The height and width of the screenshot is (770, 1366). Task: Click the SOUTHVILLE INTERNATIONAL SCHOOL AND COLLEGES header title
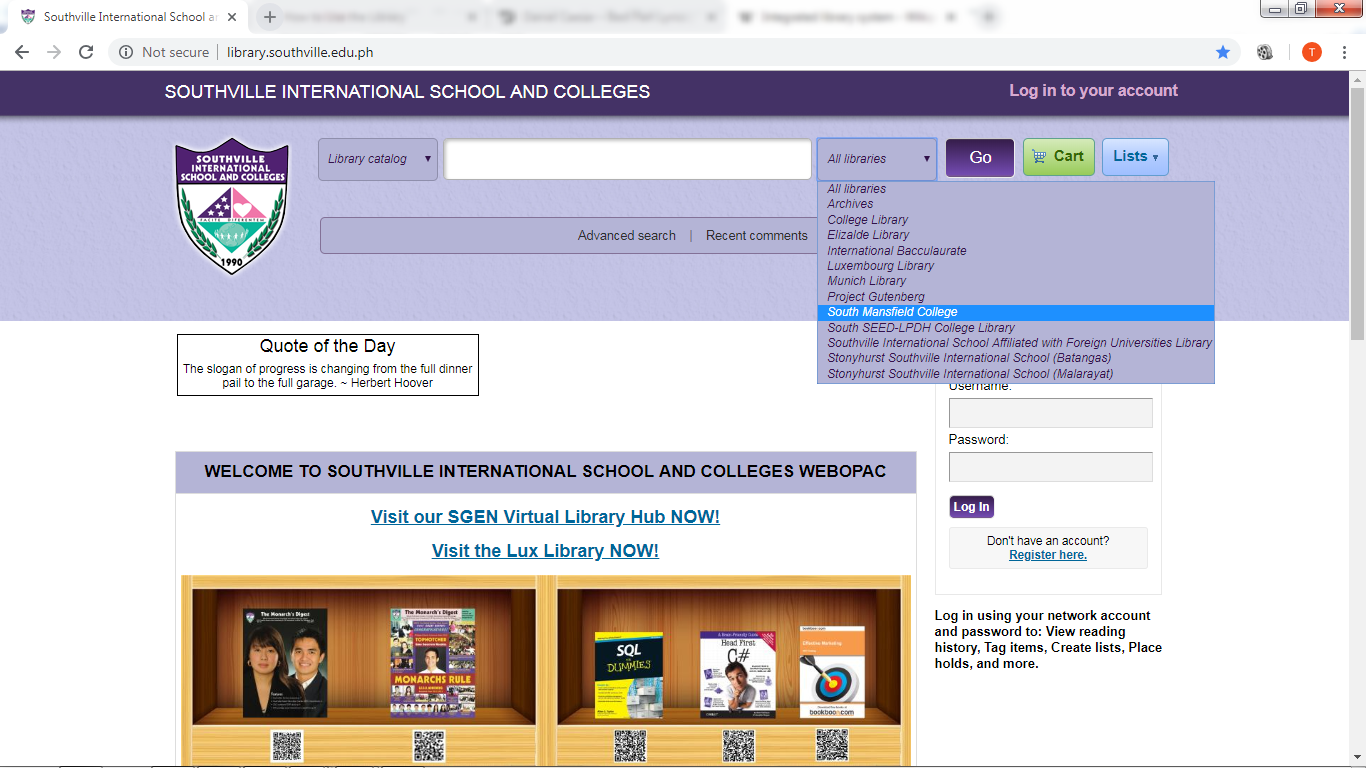point(407,92)
